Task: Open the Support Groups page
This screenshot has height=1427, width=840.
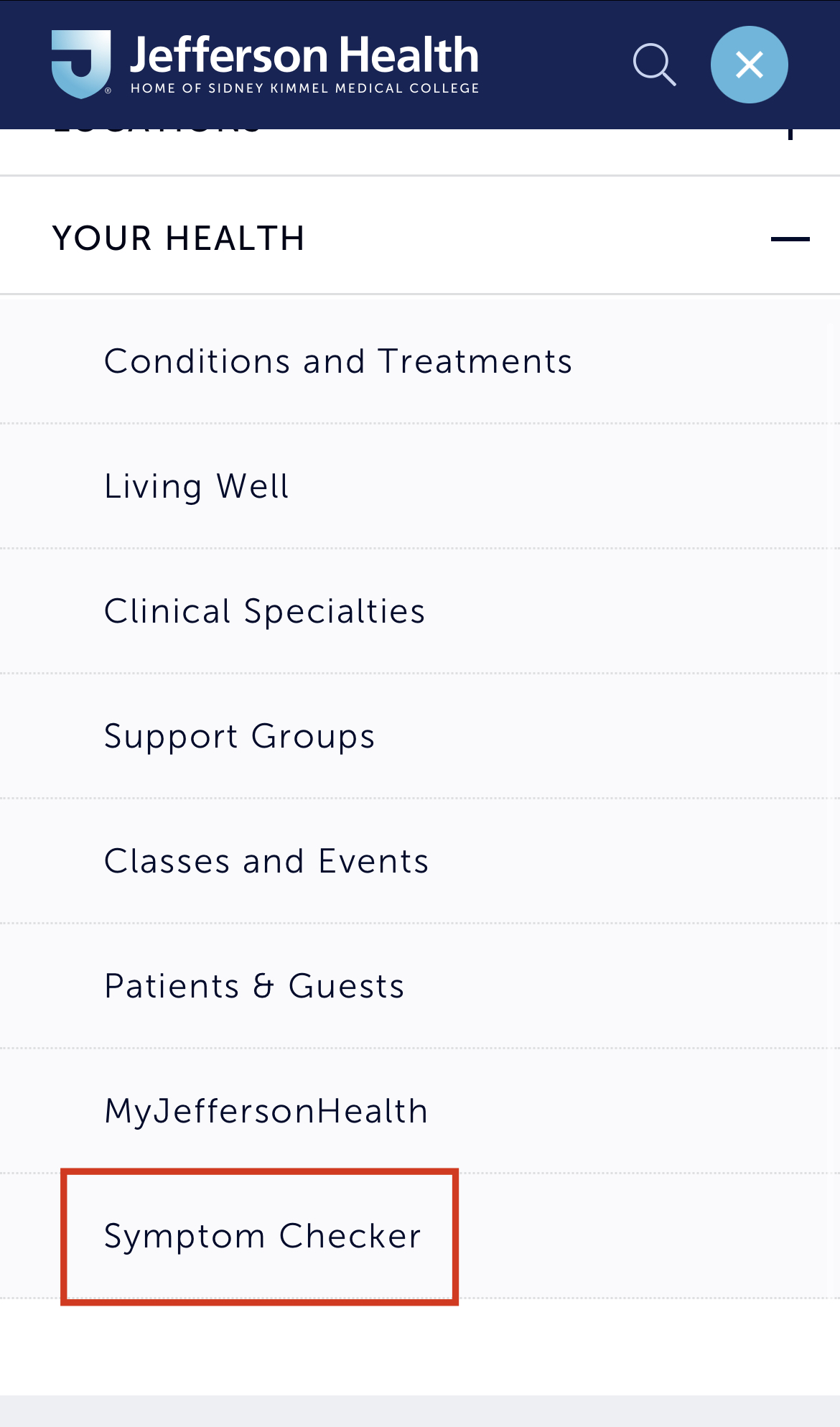Action: (x=240, y=736)
